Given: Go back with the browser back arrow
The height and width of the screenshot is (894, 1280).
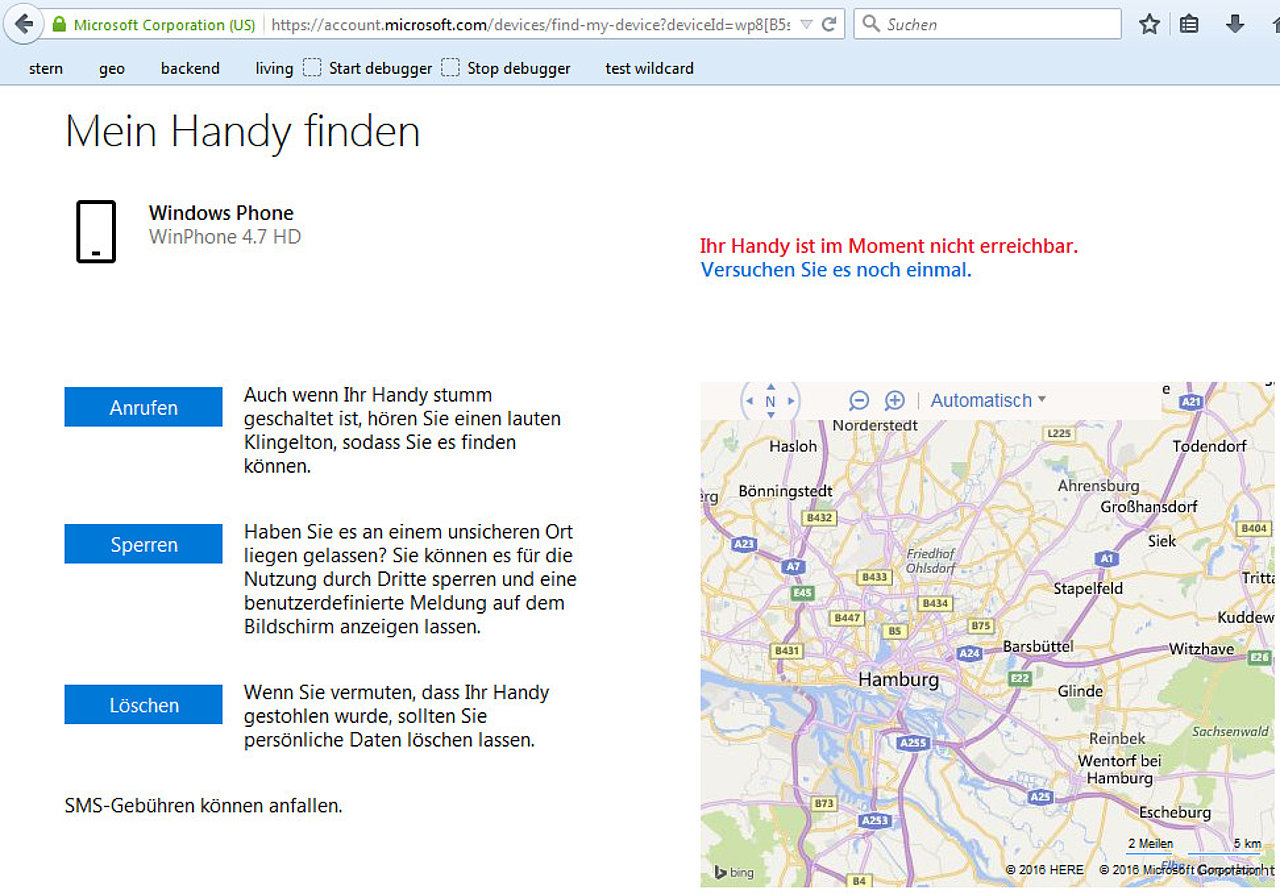Looking at the screenshot, I should point(23,24).
